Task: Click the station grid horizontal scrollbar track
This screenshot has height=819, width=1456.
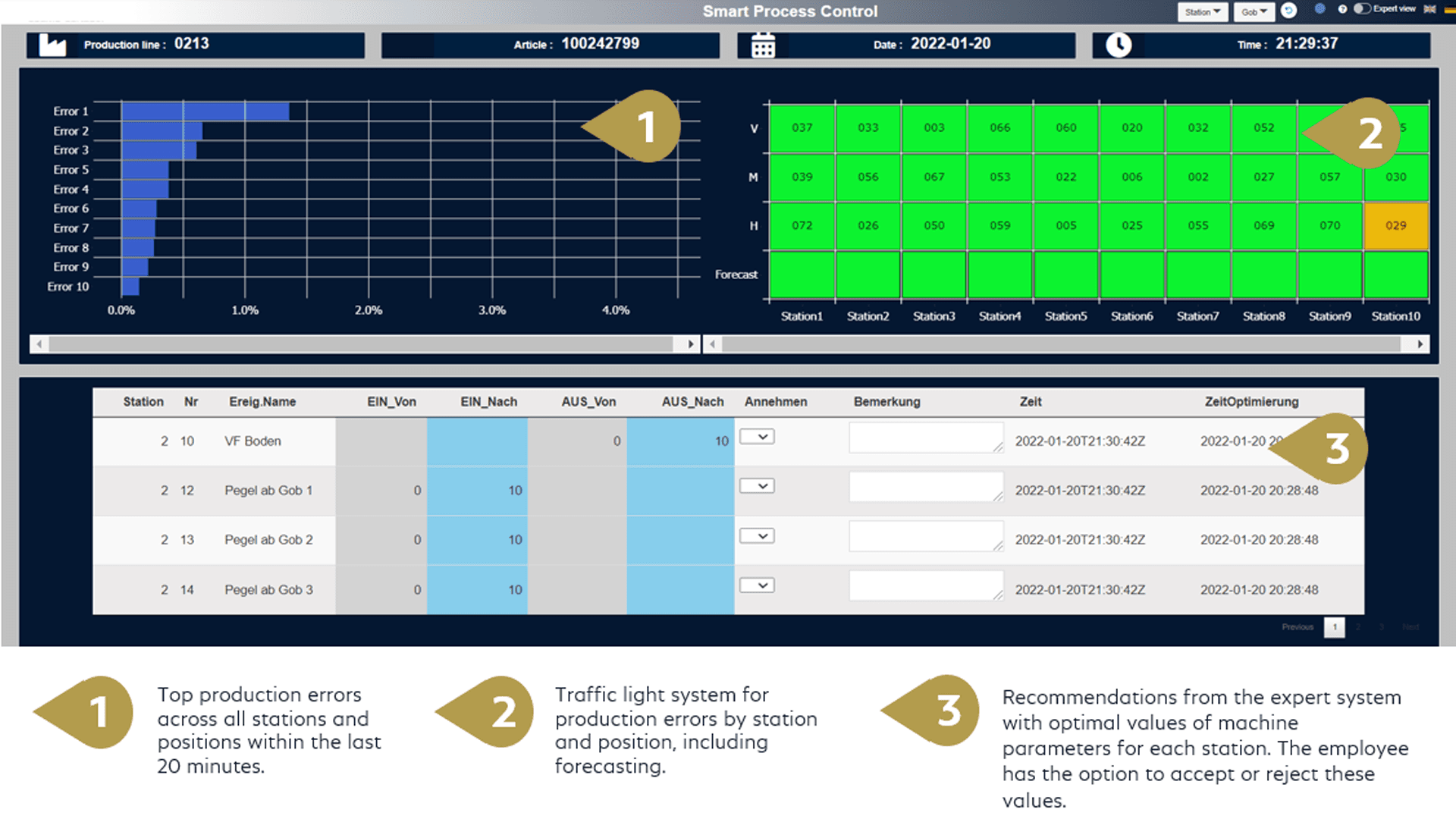Action: (1062, 344)
